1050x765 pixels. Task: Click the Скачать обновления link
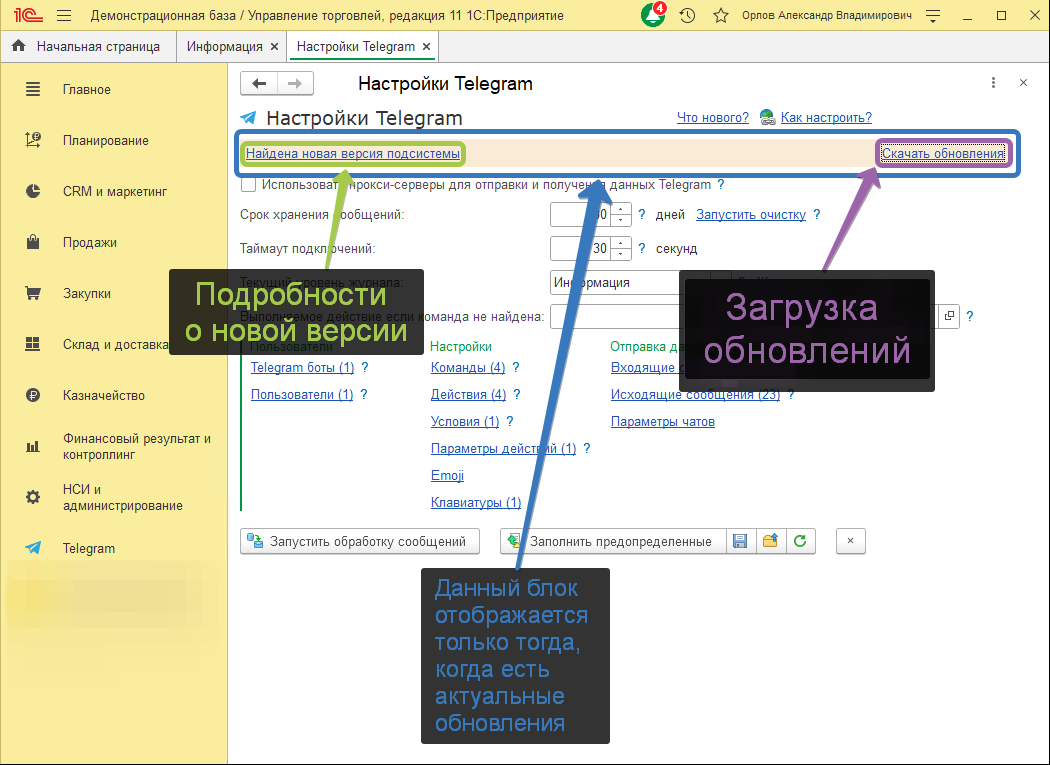point(942,153)
